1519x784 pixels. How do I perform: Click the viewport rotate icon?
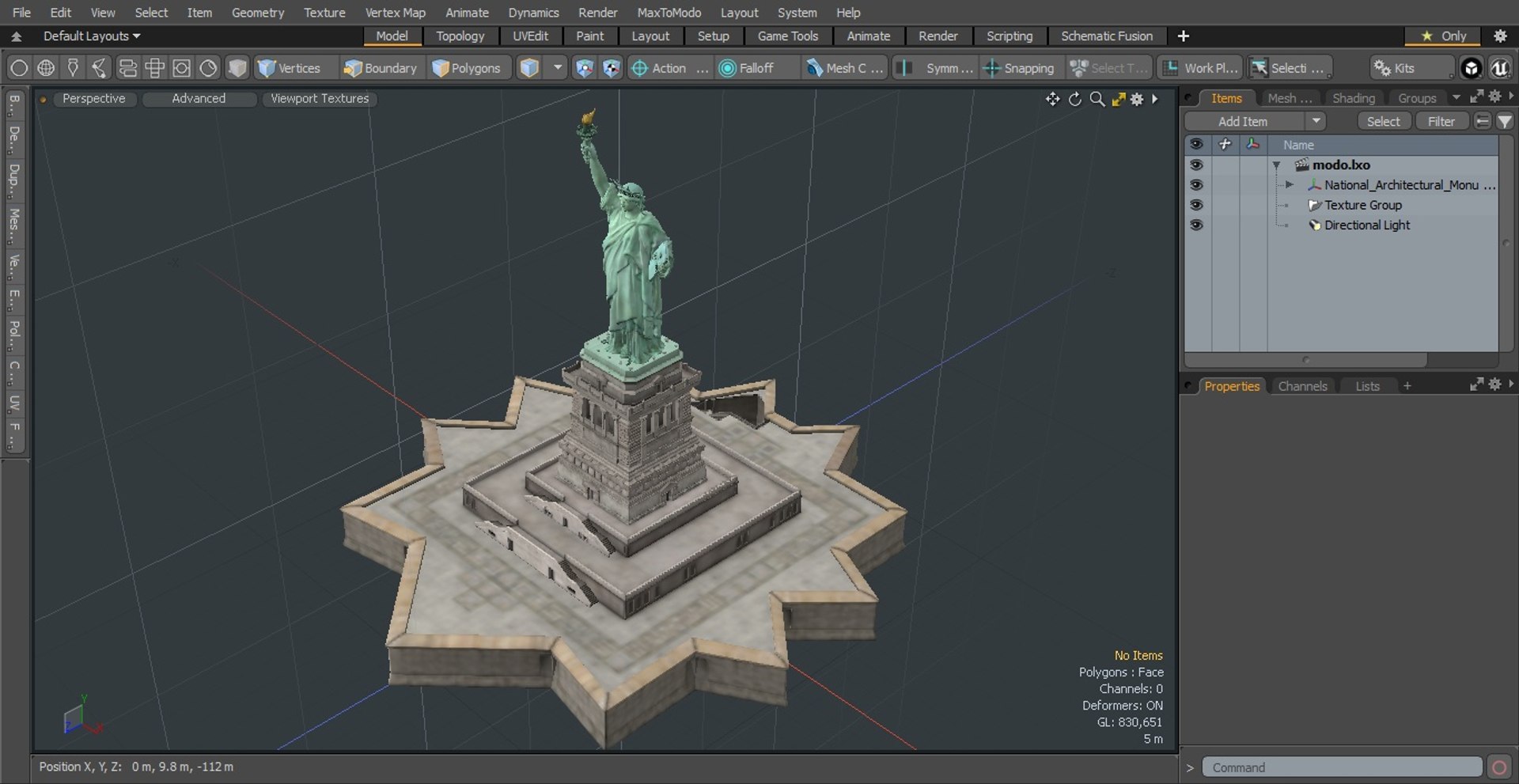coord(1074,99)
